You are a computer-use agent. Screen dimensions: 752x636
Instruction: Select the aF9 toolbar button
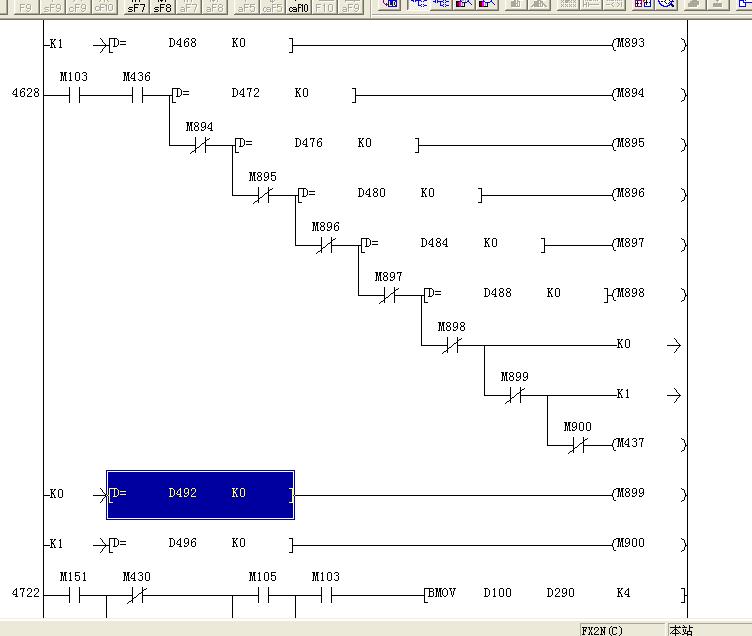(350, 6)
